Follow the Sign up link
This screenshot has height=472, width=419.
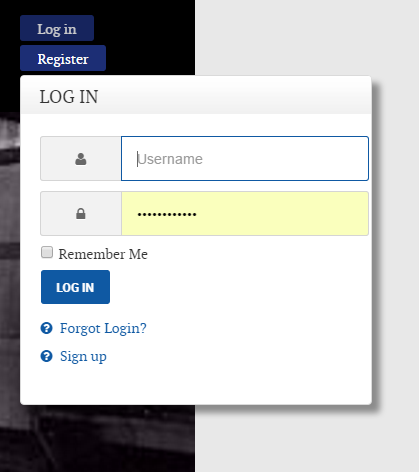[x=83, y=356]
